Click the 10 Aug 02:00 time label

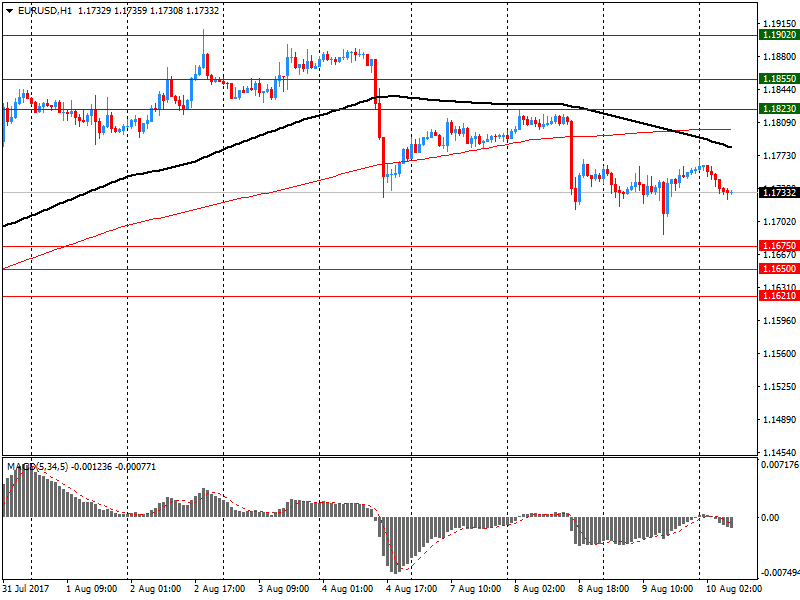[x=734, y=589]
